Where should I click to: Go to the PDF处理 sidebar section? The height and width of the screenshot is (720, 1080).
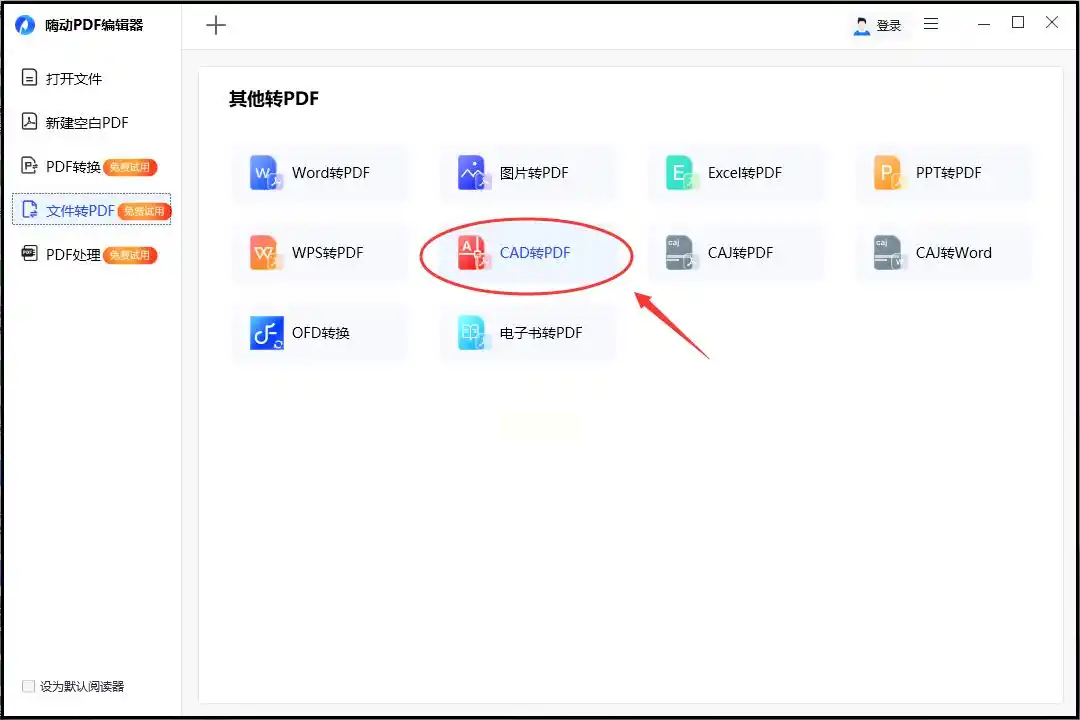[x=90, y=255]
